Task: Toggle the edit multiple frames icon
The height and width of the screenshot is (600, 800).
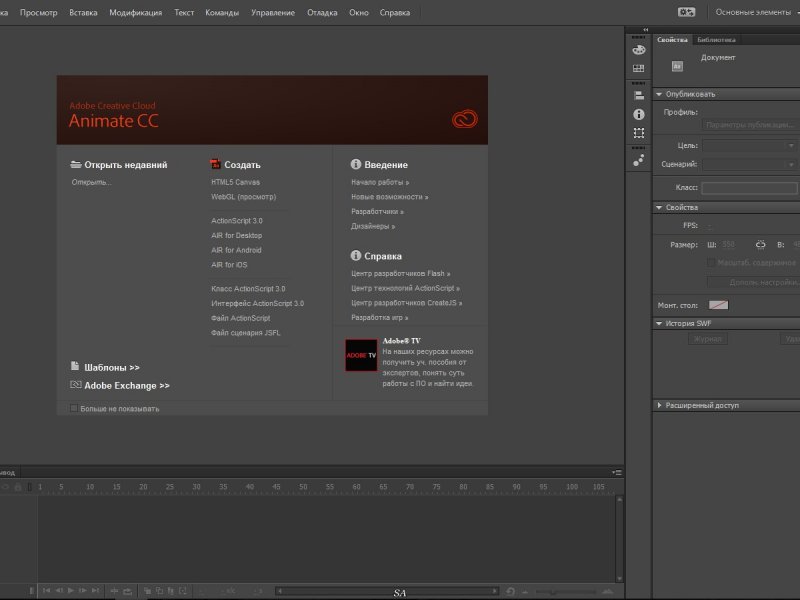Action: pos(170,591)
